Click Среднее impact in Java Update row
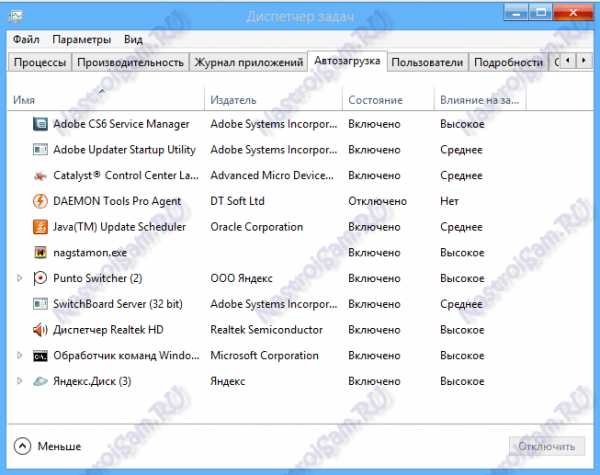 [461, 227]
